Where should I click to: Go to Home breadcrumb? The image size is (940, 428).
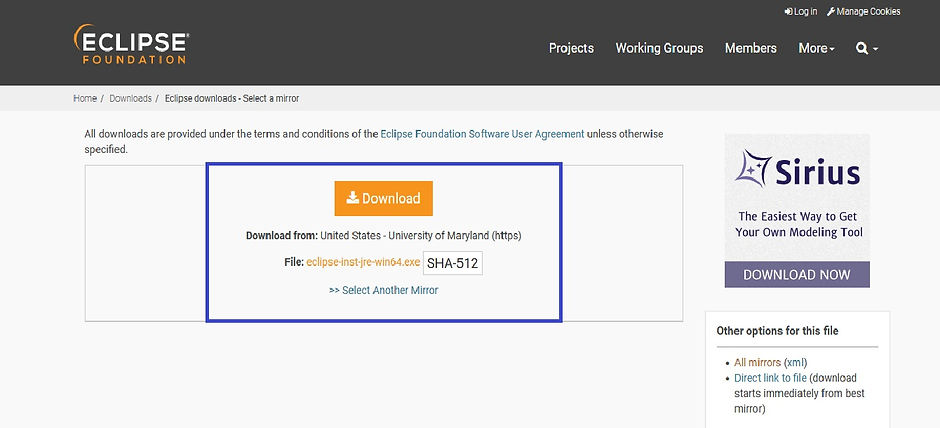[x=85, y=98]
